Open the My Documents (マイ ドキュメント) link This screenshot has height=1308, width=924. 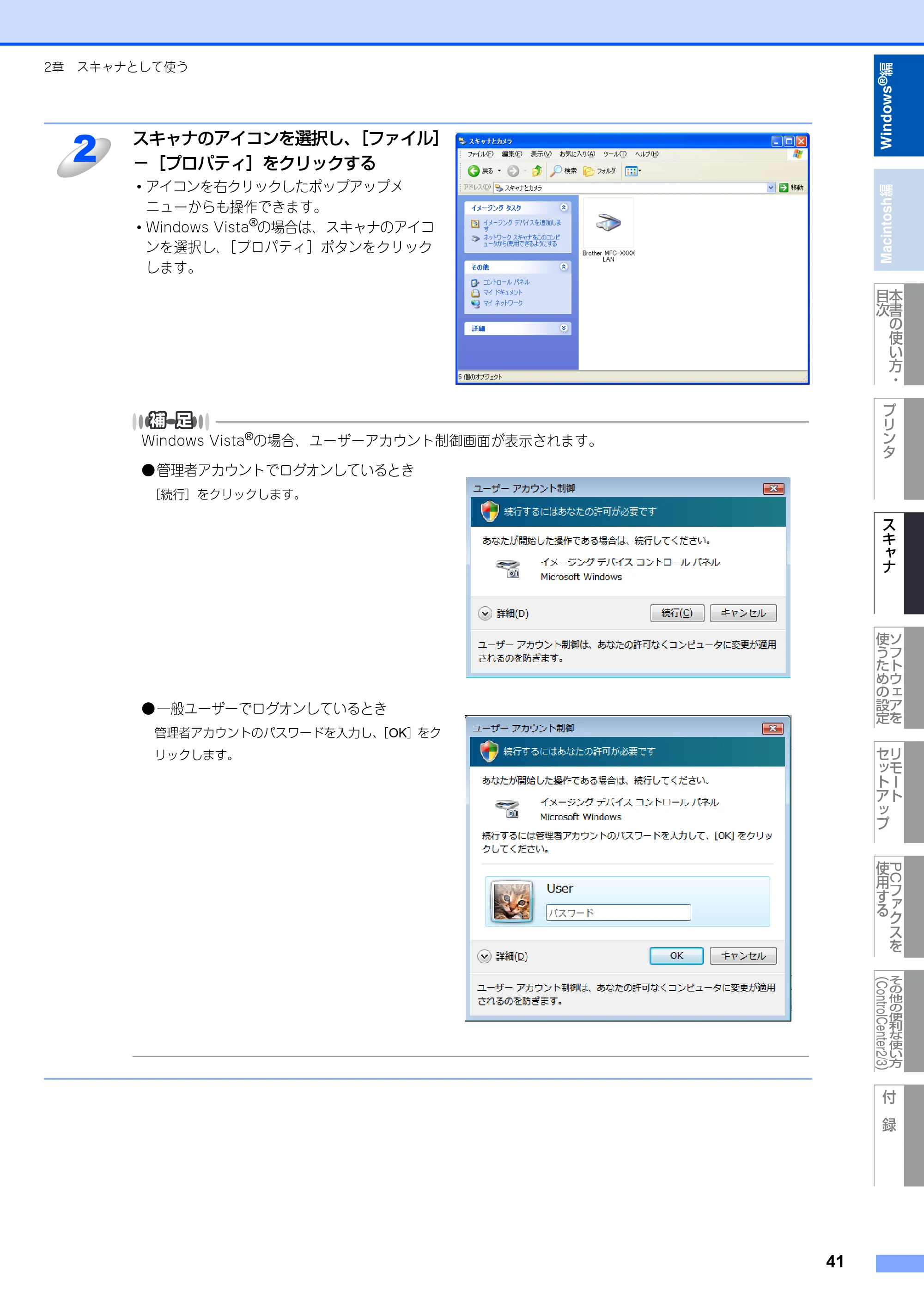(503, 292)
